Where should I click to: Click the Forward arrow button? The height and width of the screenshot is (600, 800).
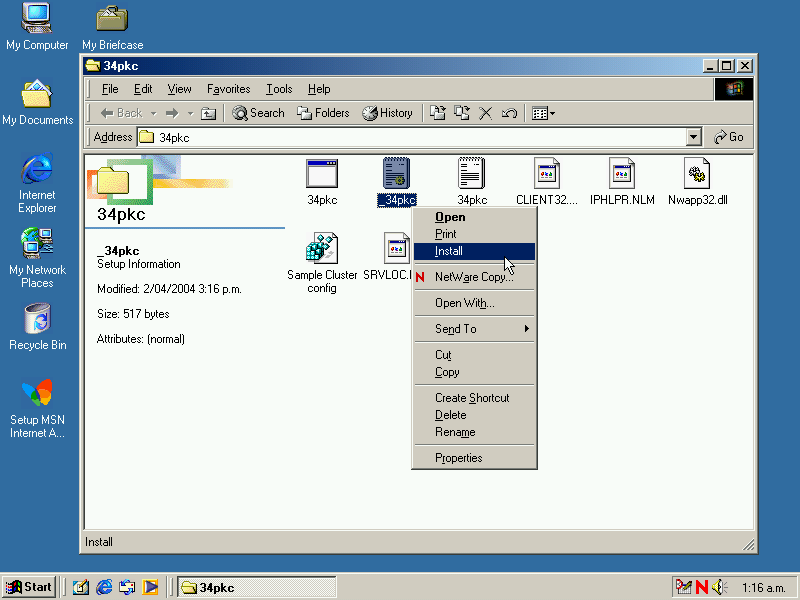[172, 113]
